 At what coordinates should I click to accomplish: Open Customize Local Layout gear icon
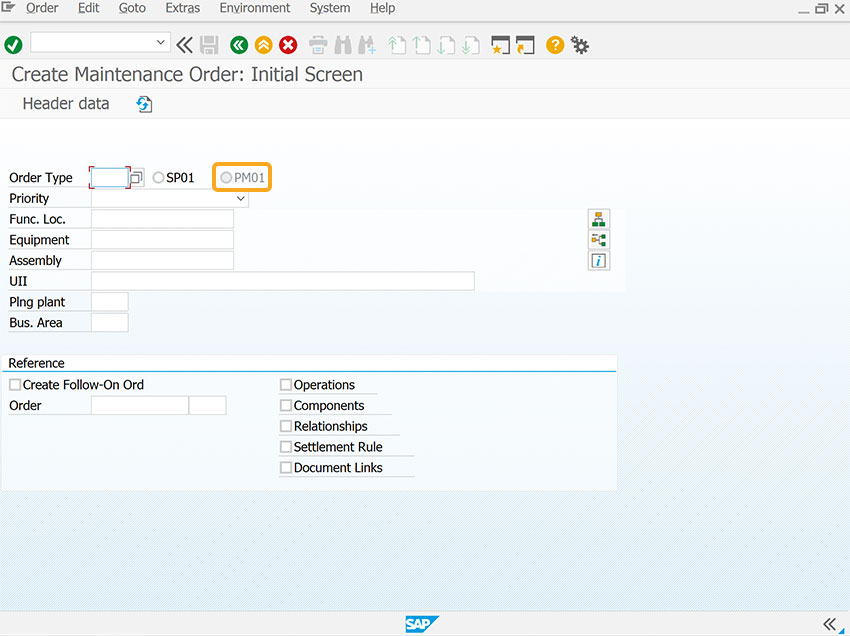point(580,45)
